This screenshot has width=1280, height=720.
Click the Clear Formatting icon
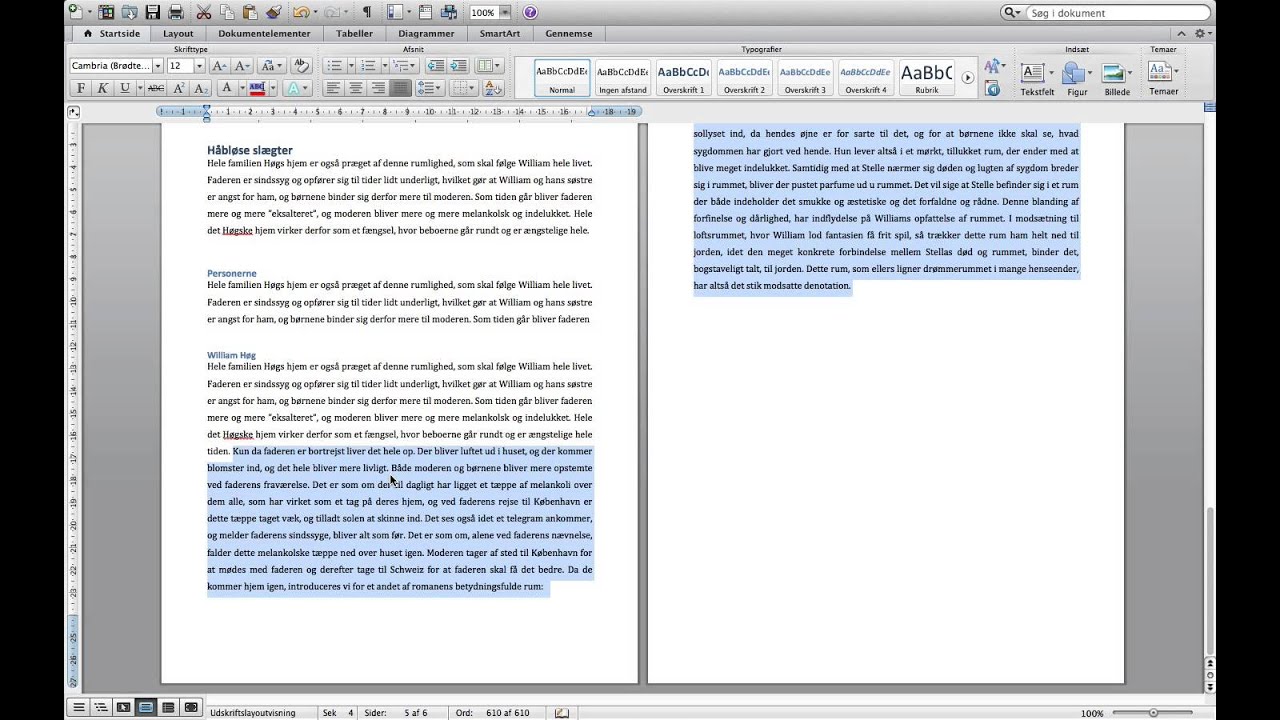[302, 65]
